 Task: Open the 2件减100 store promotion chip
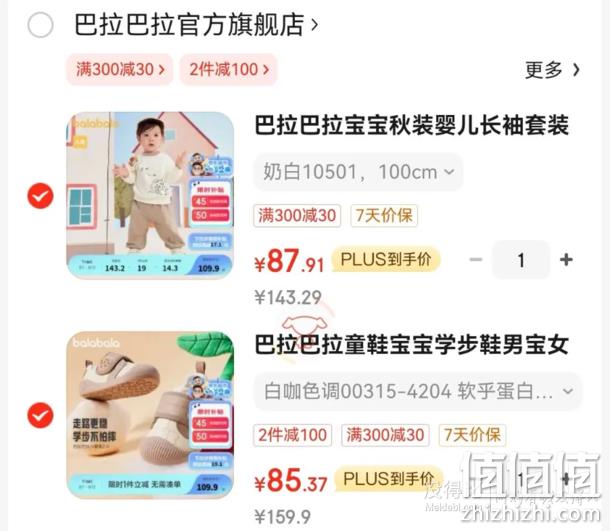[x=229, y=70]
